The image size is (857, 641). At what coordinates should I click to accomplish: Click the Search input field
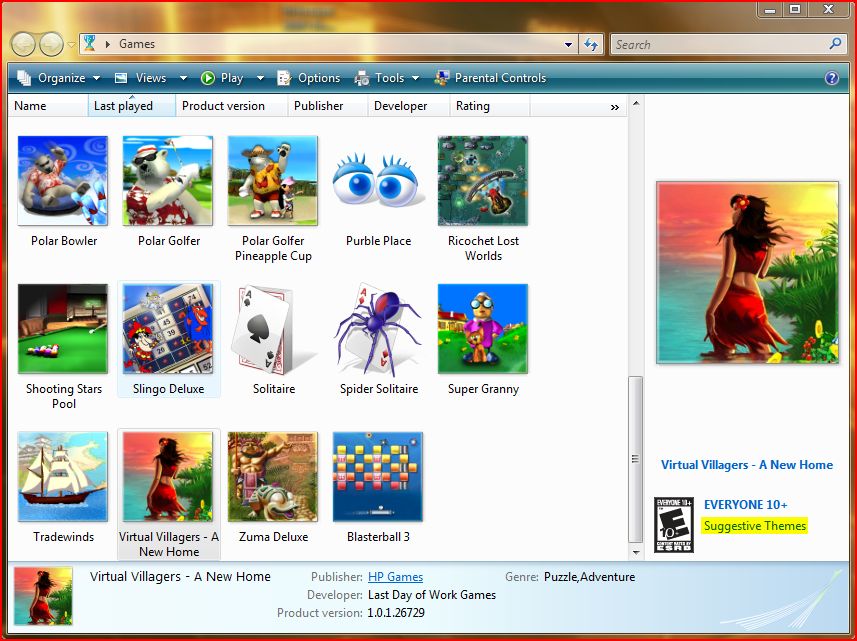tap(720, 44)
